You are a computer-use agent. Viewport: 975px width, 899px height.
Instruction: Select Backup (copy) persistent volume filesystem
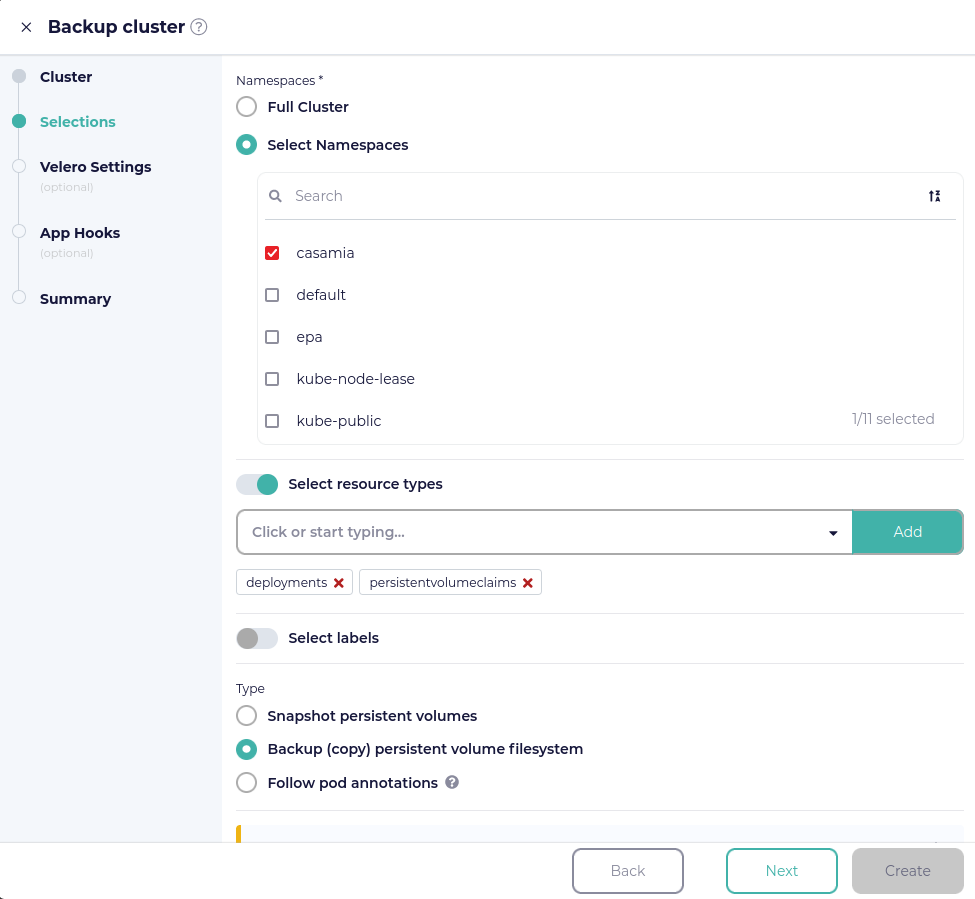pyautogui.click(x=246, y=749)
